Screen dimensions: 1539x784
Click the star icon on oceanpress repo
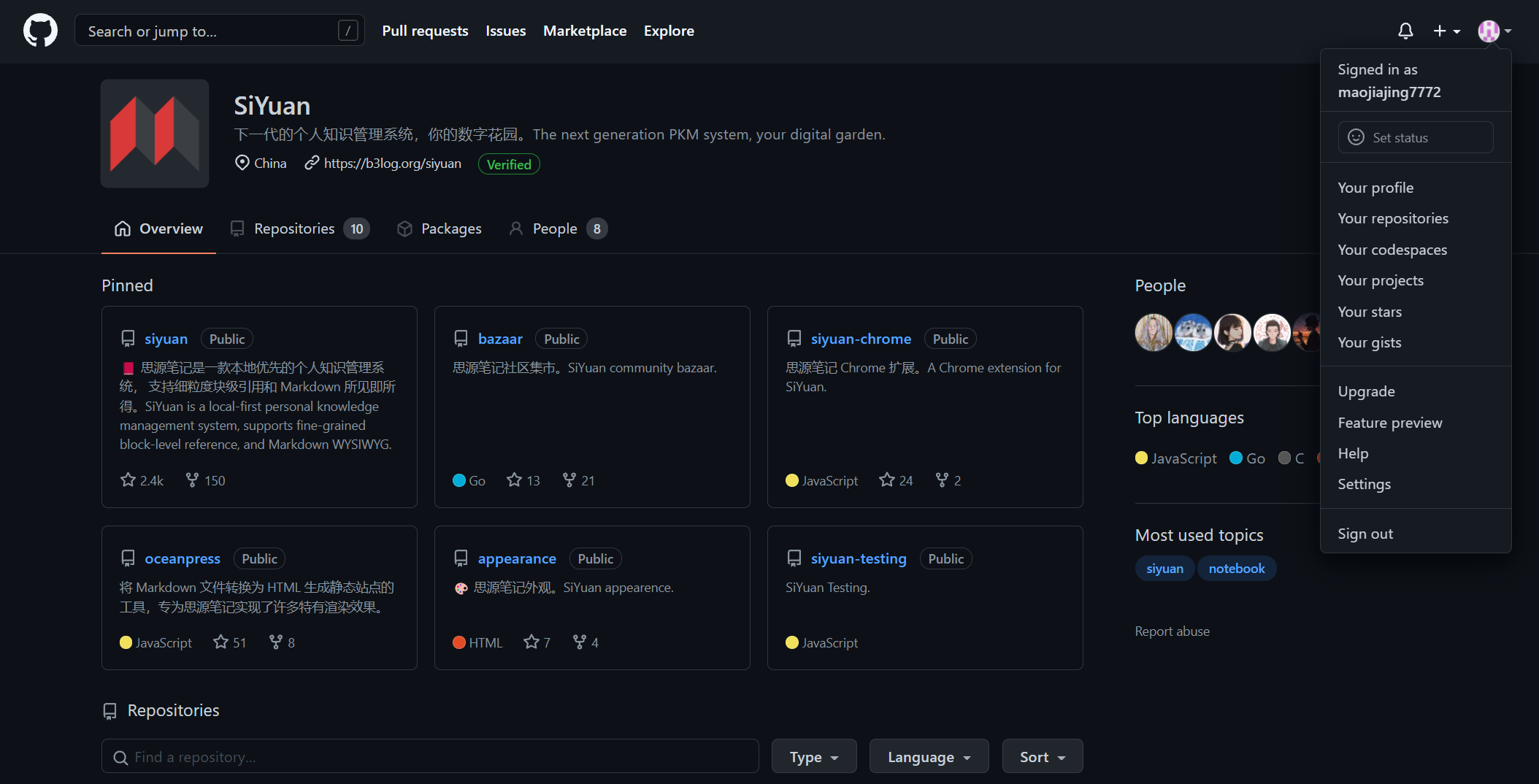[x=220, y=642]
